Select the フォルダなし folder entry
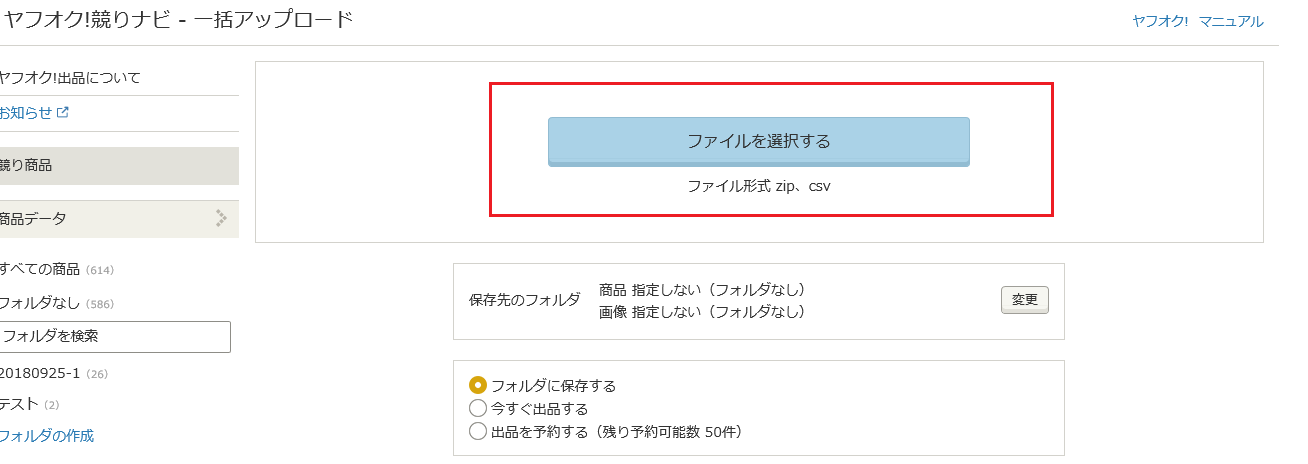The height and width of the screenshot is (464, 1308). click(40, 303)
